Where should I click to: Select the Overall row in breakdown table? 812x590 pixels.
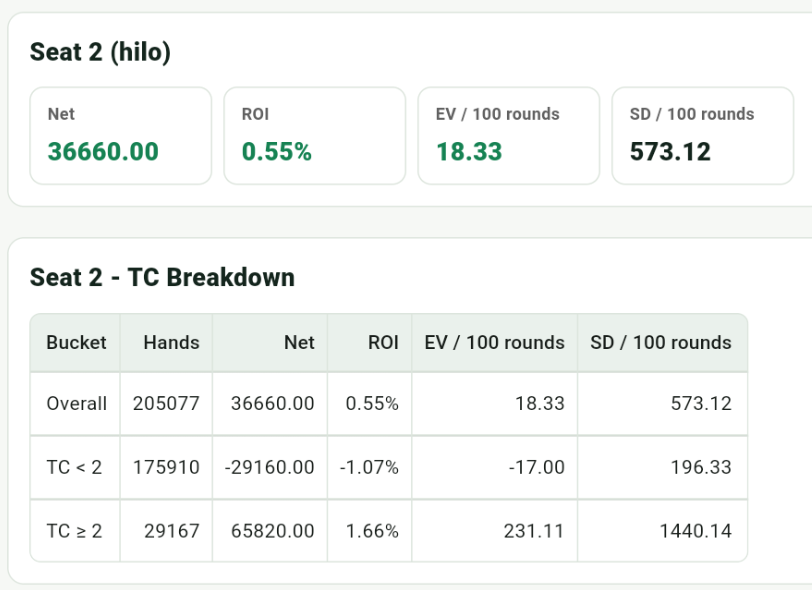click(389, 404)
